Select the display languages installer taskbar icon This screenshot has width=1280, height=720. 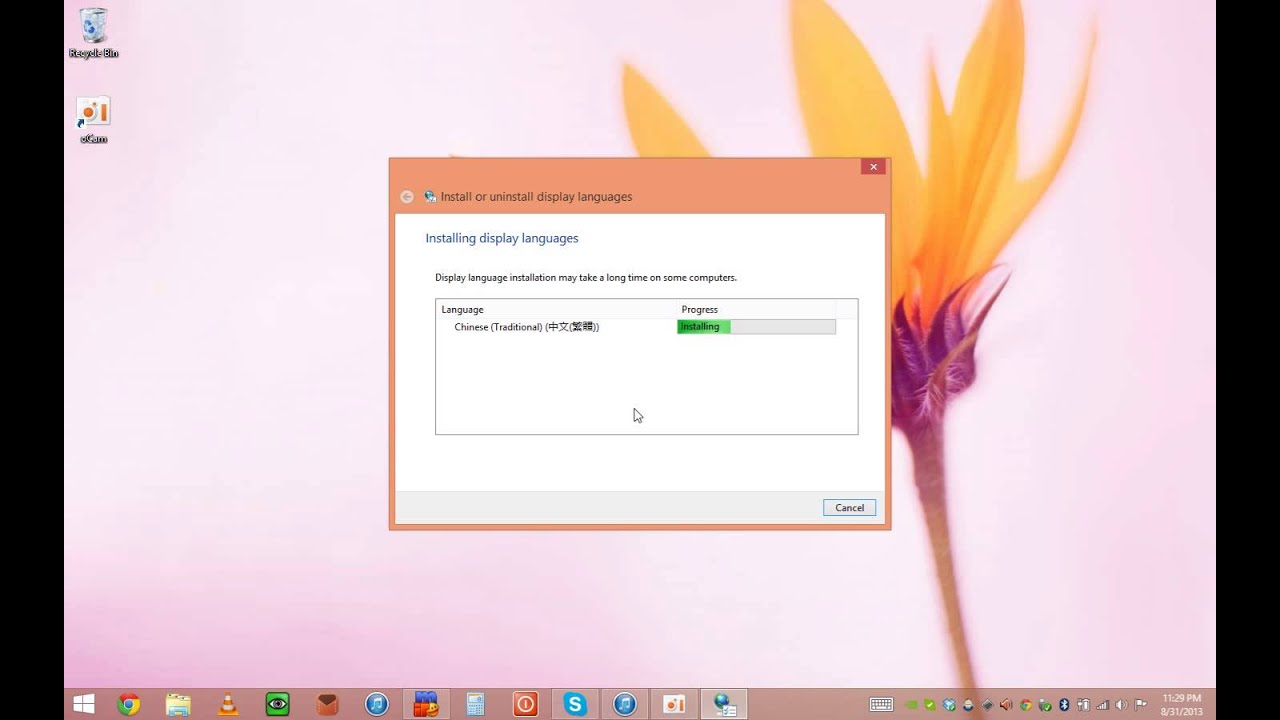724,704
